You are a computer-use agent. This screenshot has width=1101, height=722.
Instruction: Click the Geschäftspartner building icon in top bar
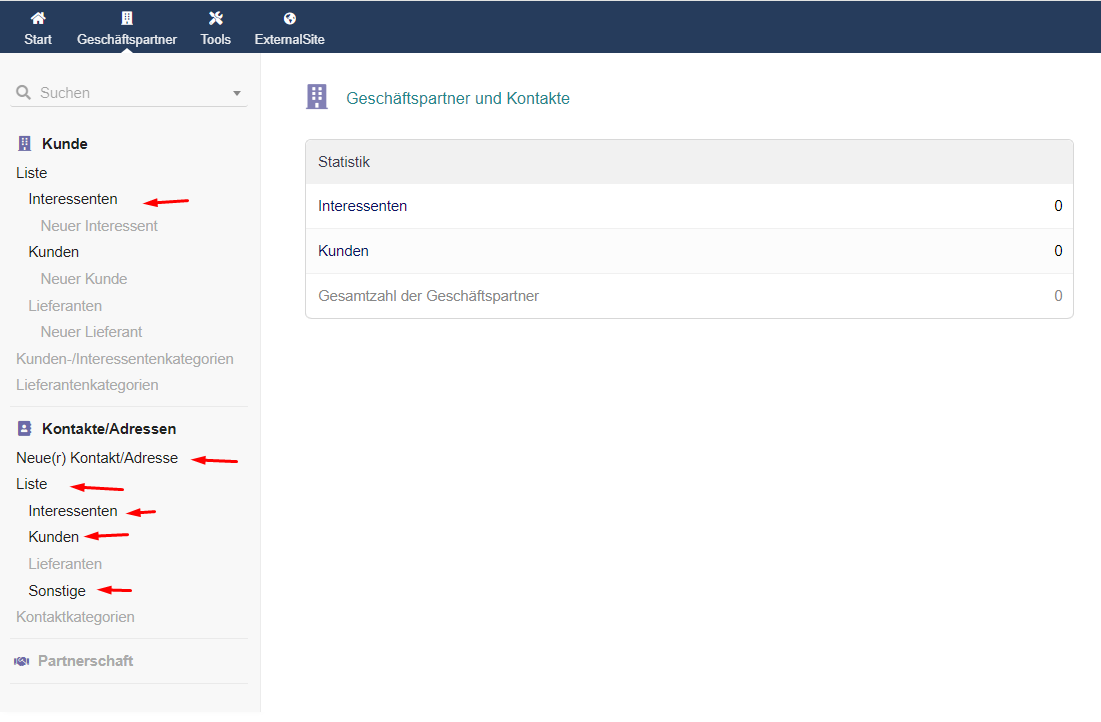127,18
